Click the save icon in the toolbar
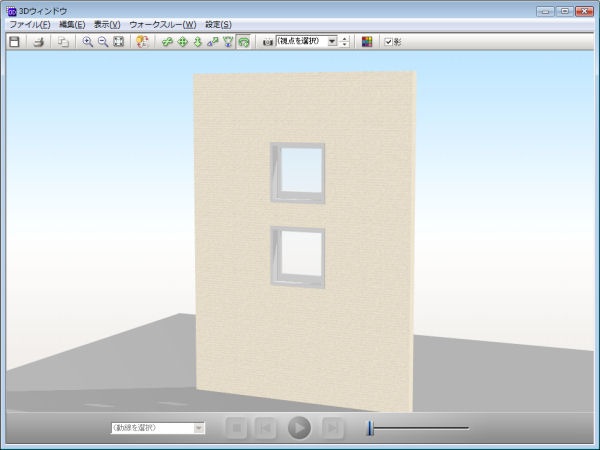600x450 pixels. (14, 42)
